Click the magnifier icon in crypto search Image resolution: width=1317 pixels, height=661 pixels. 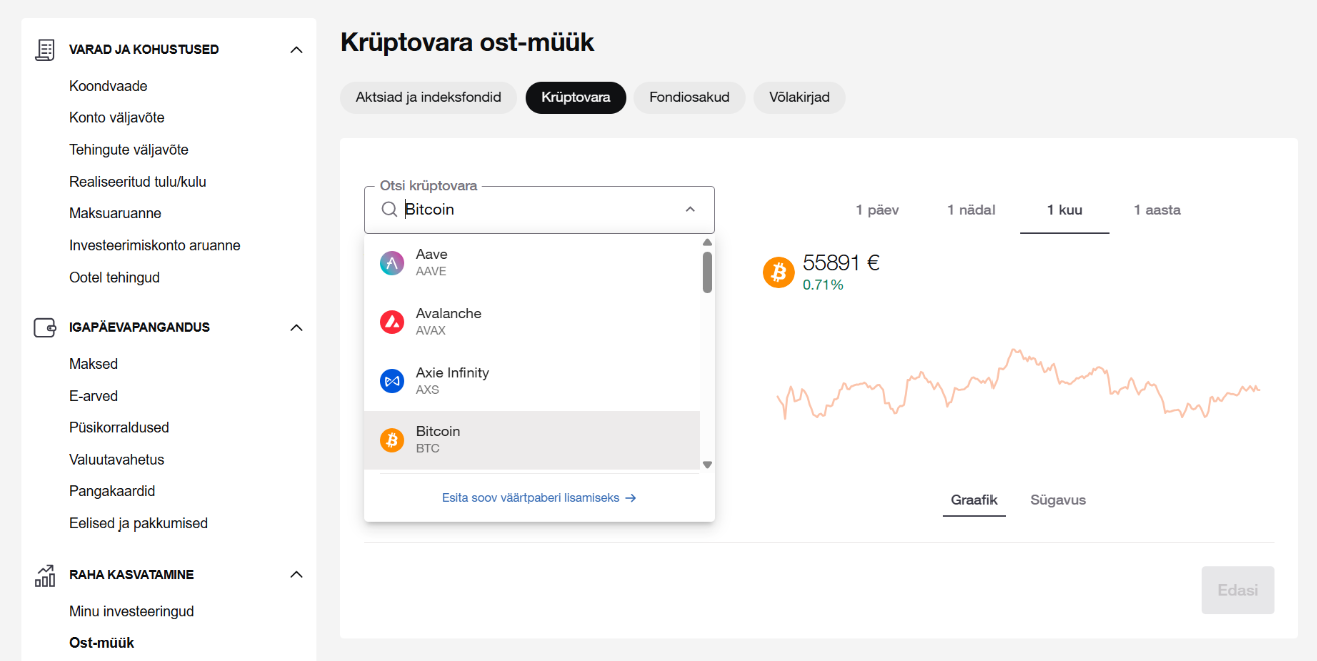389,210
